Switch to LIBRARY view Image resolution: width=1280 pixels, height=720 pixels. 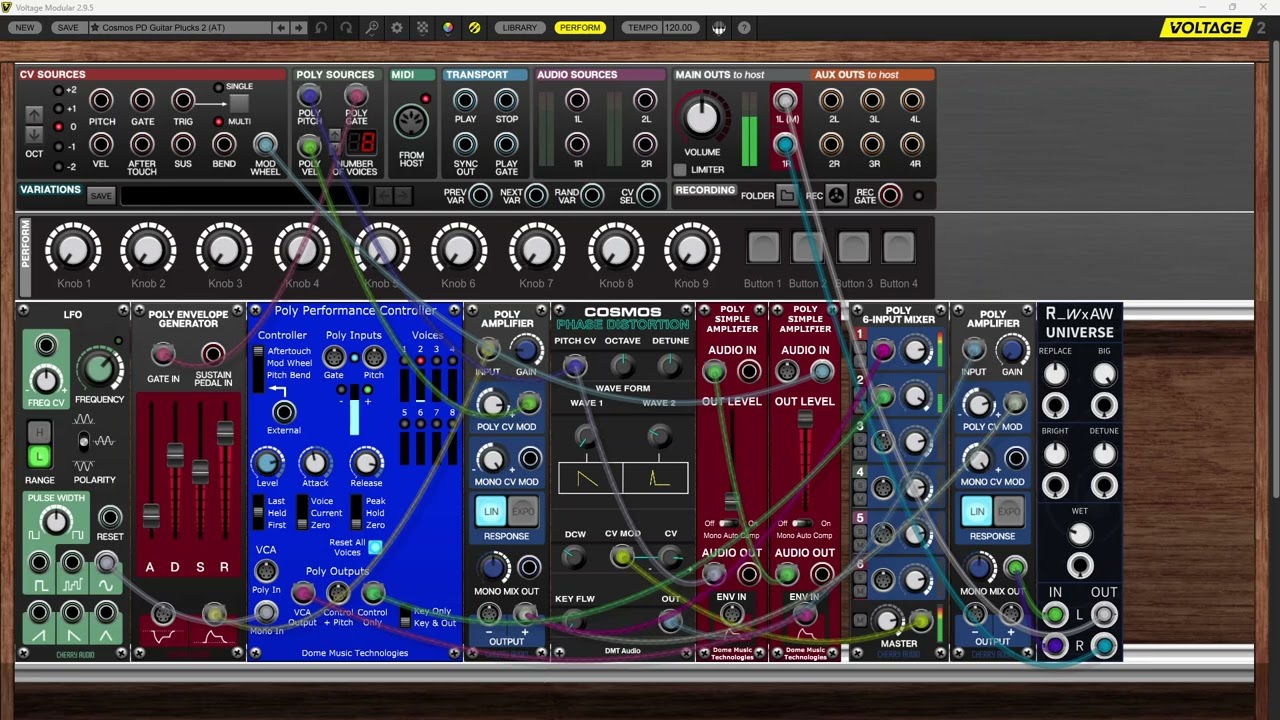[x=520, y=28]
